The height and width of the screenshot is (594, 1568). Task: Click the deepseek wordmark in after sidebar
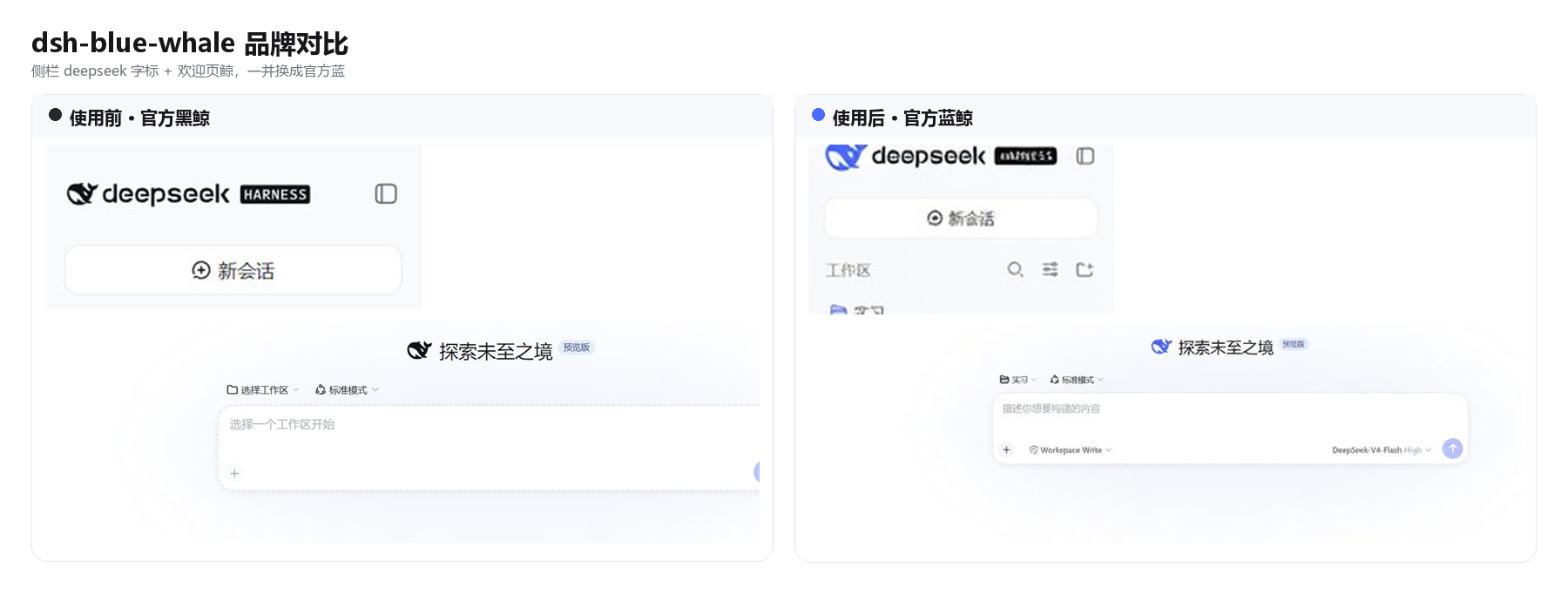pyautogui.click(x=928, y=156)
